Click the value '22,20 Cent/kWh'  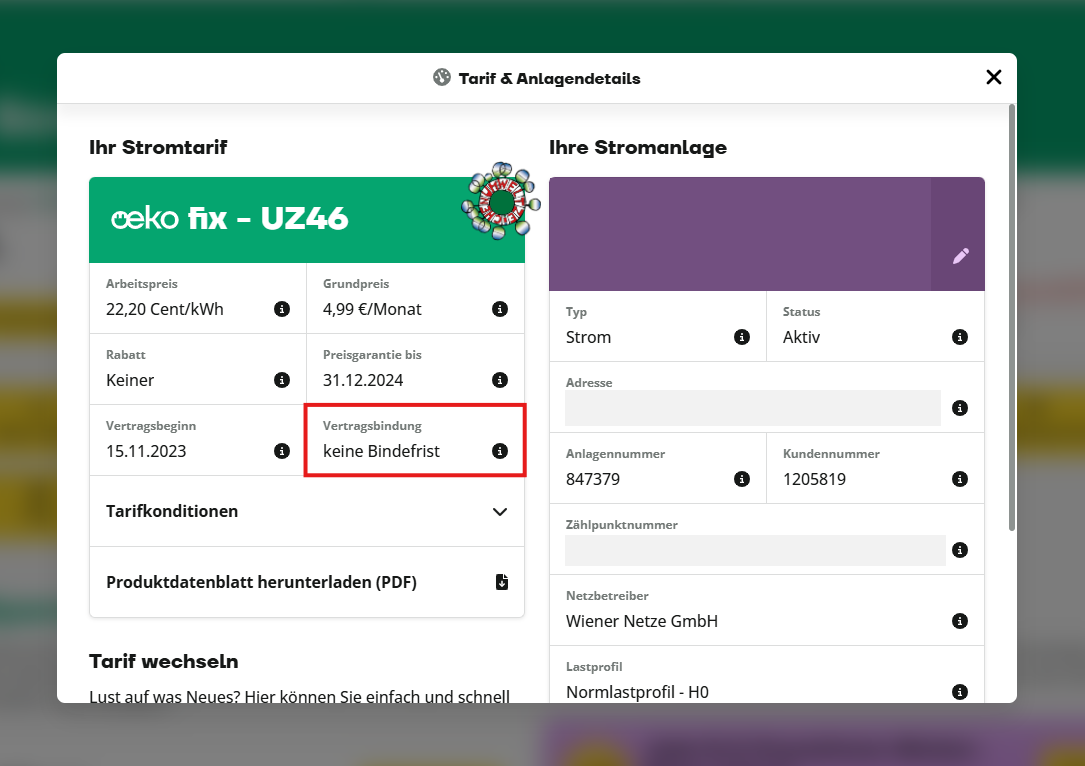[165, 309]
